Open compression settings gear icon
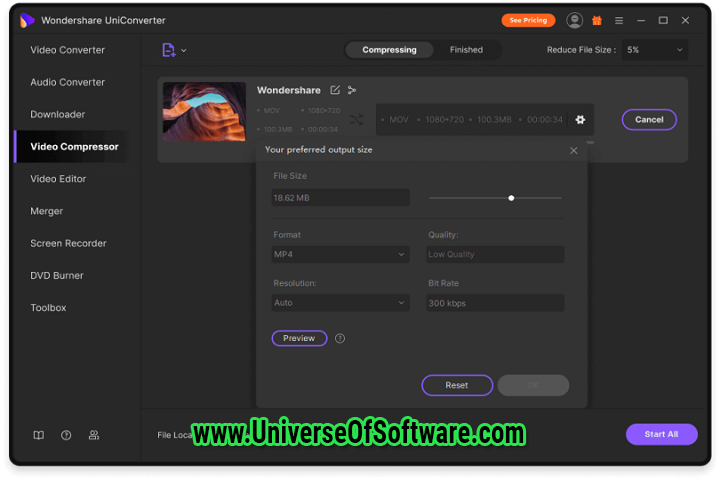The height and width of the screenshot is (480, 720). (580, 119)
